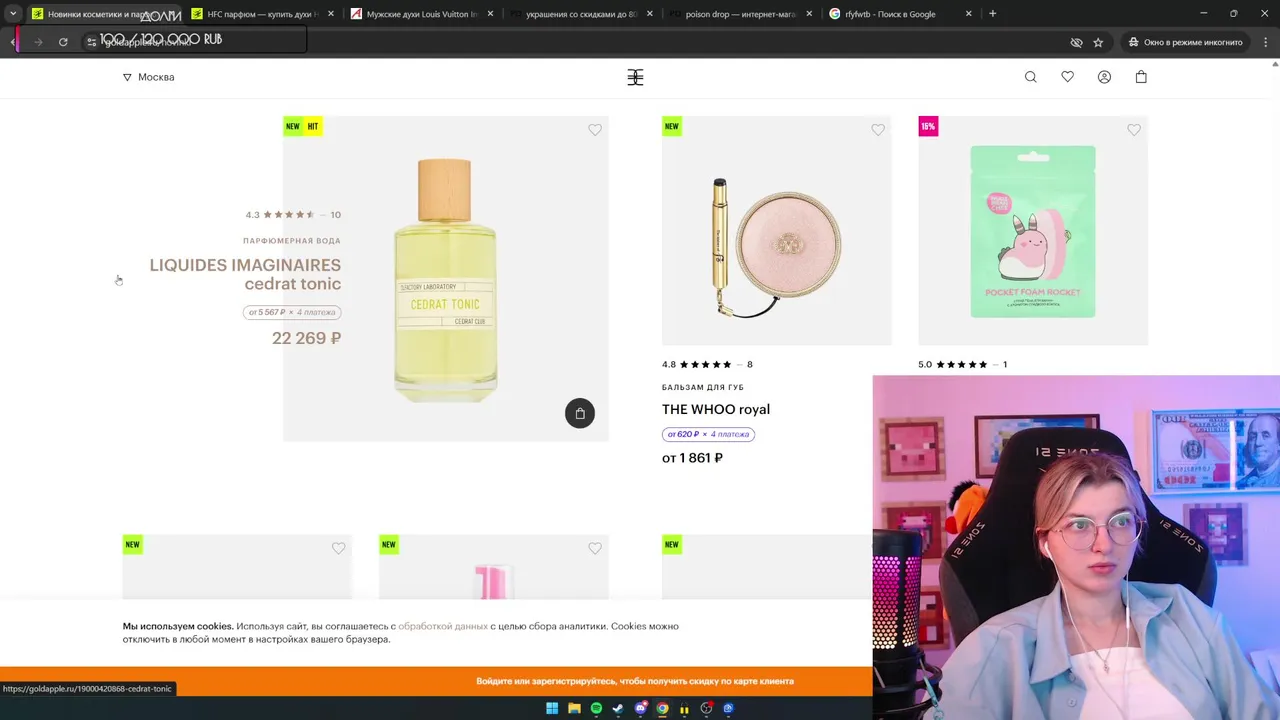
Task: Open the Chrome three-dot menu
Action: click(x=1266, y=42)
